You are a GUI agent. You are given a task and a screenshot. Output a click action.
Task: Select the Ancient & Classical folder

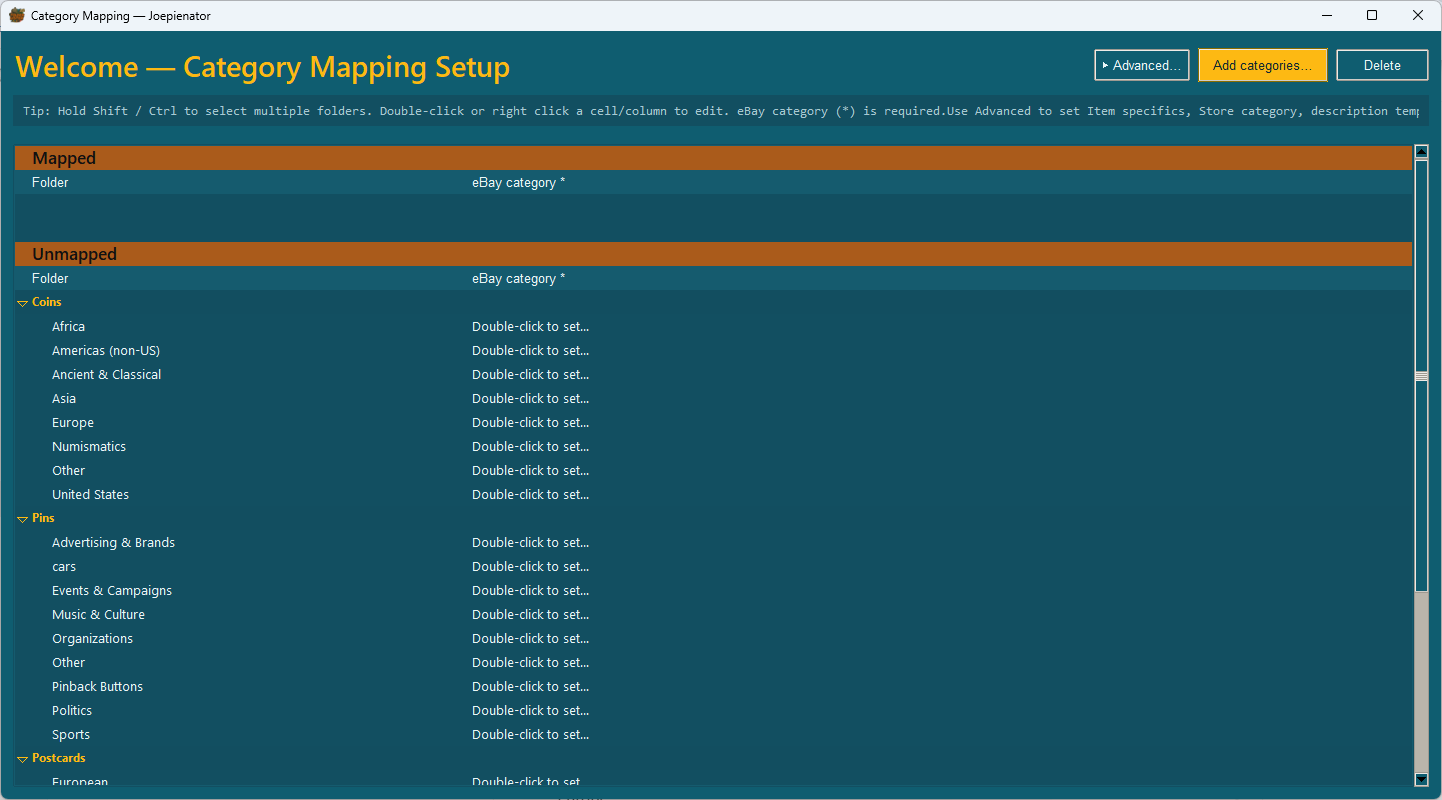106,375
